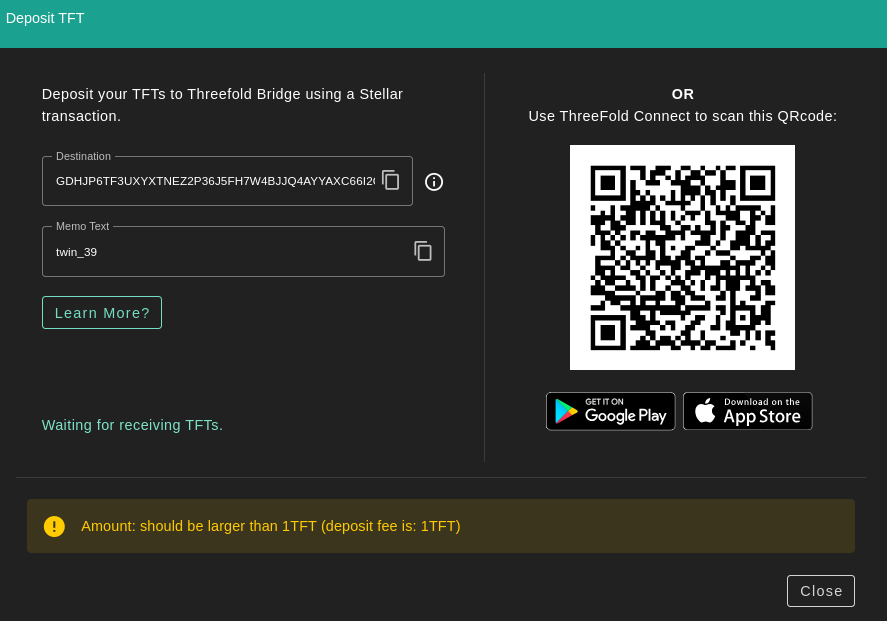The height and width of the screenshot is (621, 887).
Task: Click the yellow warning icon in alert
Action: pos(54,526)
